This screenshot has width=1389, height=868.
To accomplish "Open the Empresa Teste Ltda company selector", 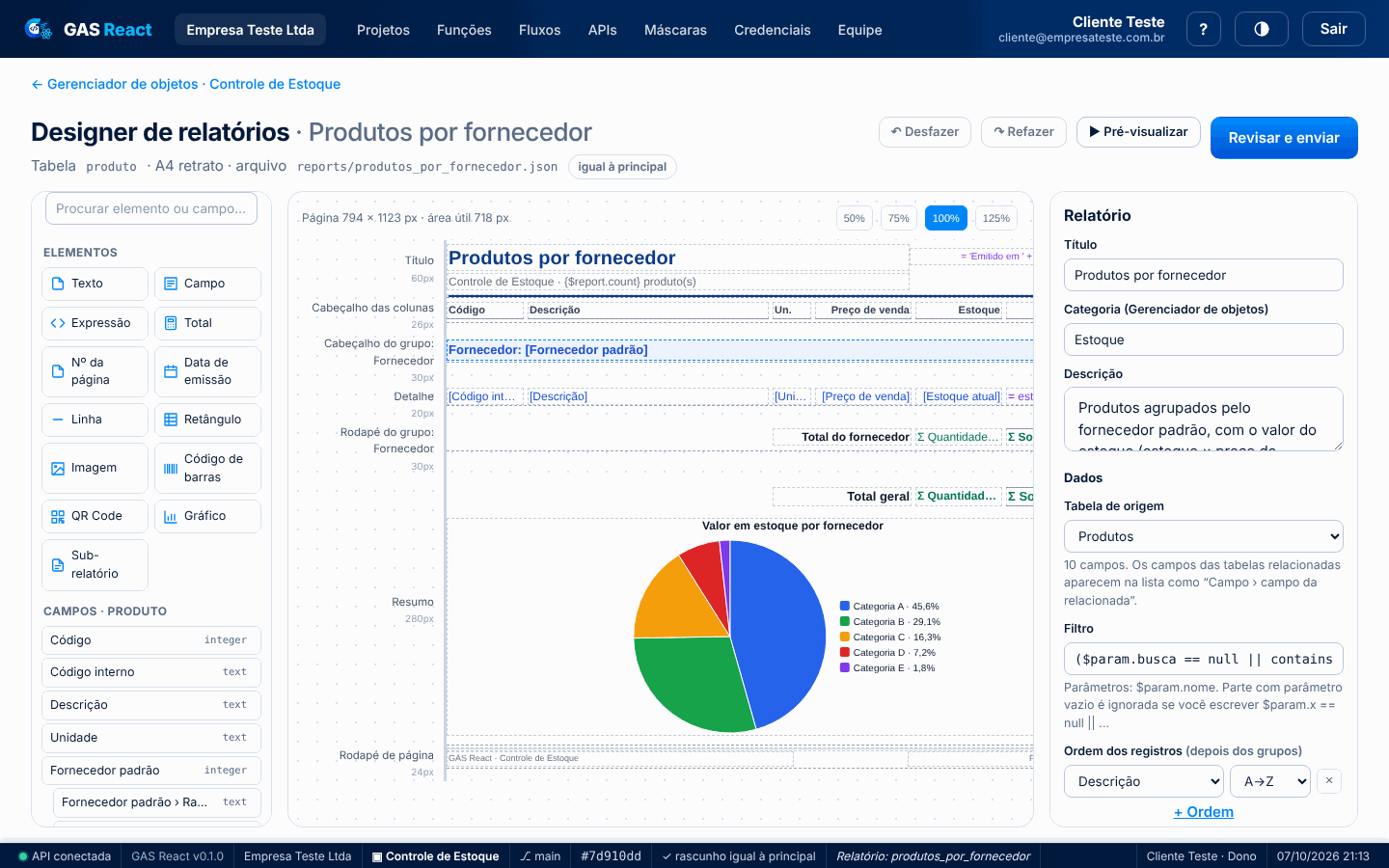I will (250, 30).
